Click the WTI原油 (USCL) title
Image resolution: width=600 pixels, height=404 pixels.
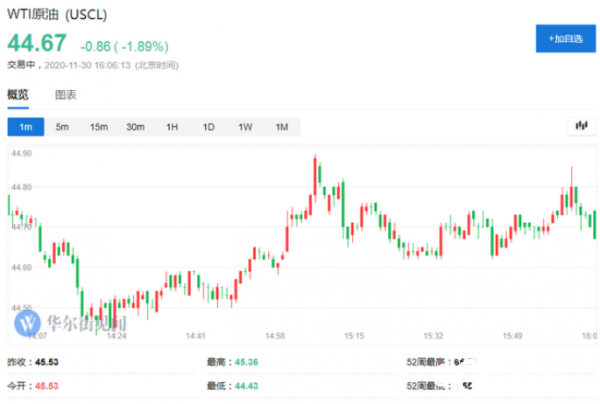[x=58, y=16]
